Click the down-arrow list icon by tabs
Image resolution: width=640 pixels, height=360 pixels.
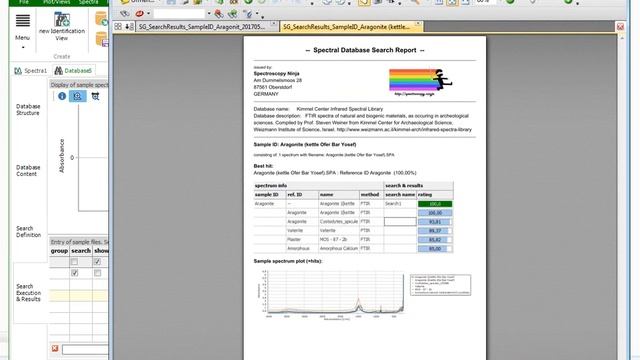point(129,27)
